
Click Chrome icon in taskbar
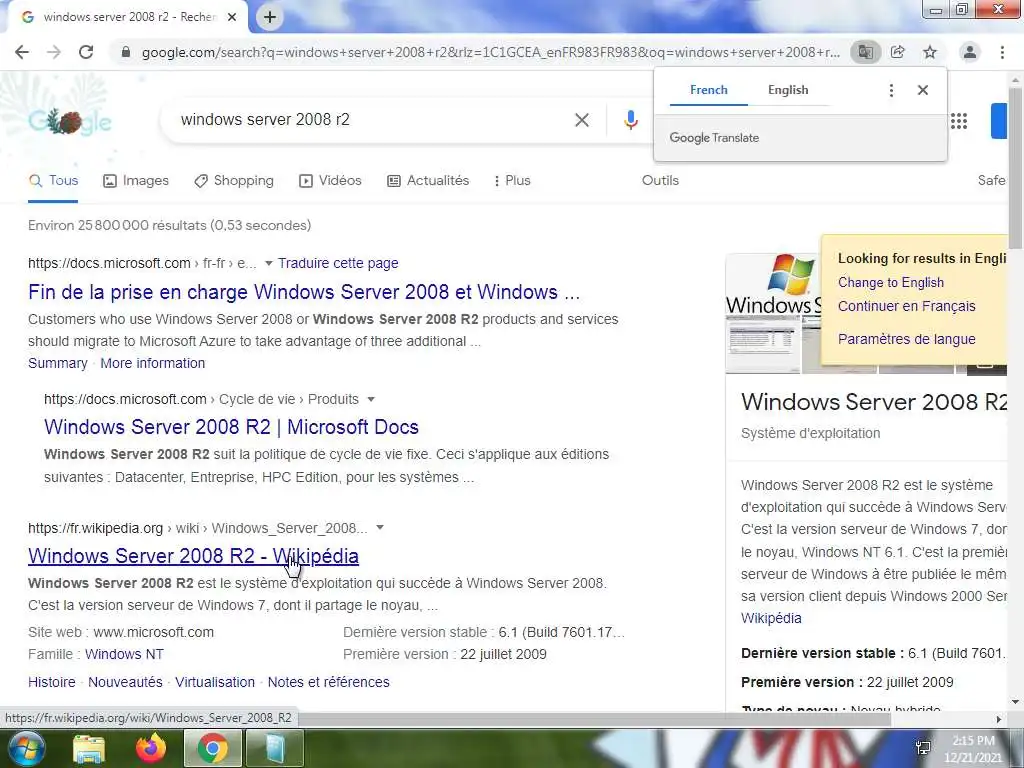(212, 748)
